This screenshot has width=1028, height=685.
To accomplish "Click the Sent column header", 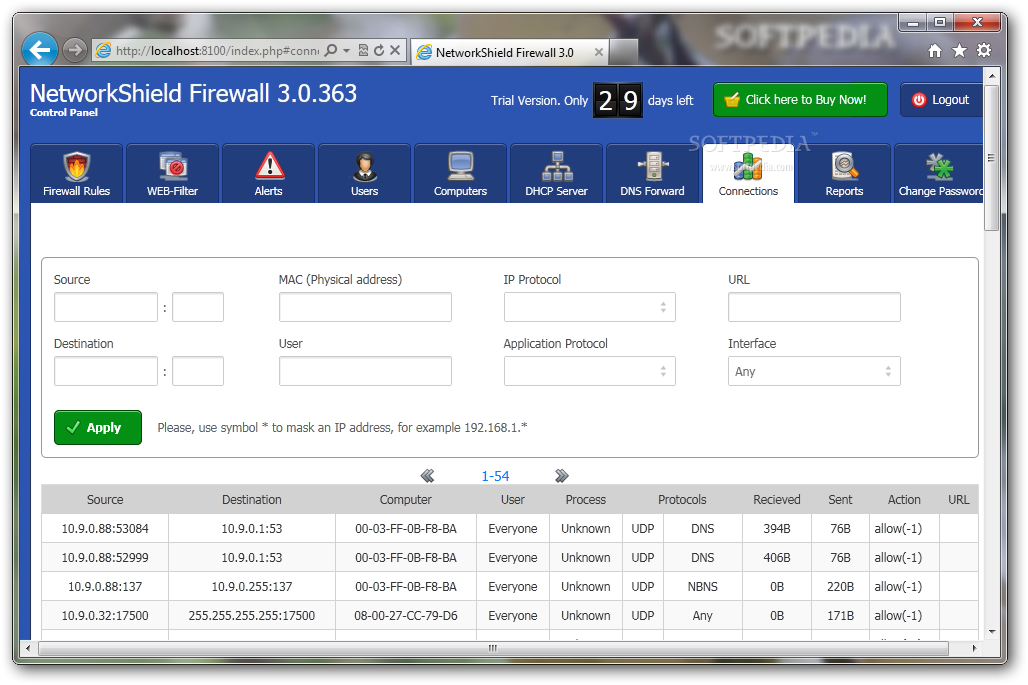I will click(840, 499).
